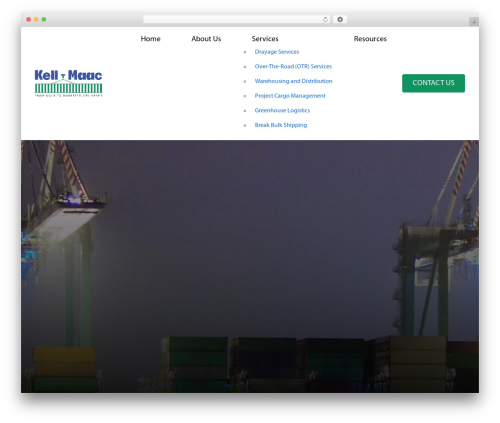Select Greenhouse Logistics link
Viewport: 500px width, 423px height.
282,110
